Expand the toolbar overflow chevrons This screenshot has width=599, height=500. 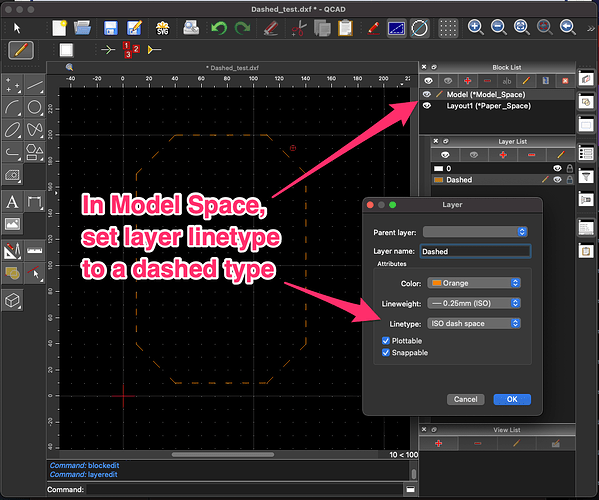590,28
